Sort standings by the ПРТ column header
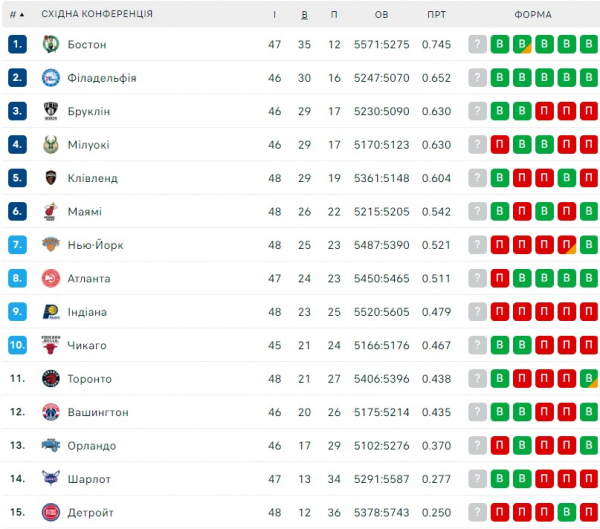This screenshot has width=600, height=529. click(x=436, y=15)
